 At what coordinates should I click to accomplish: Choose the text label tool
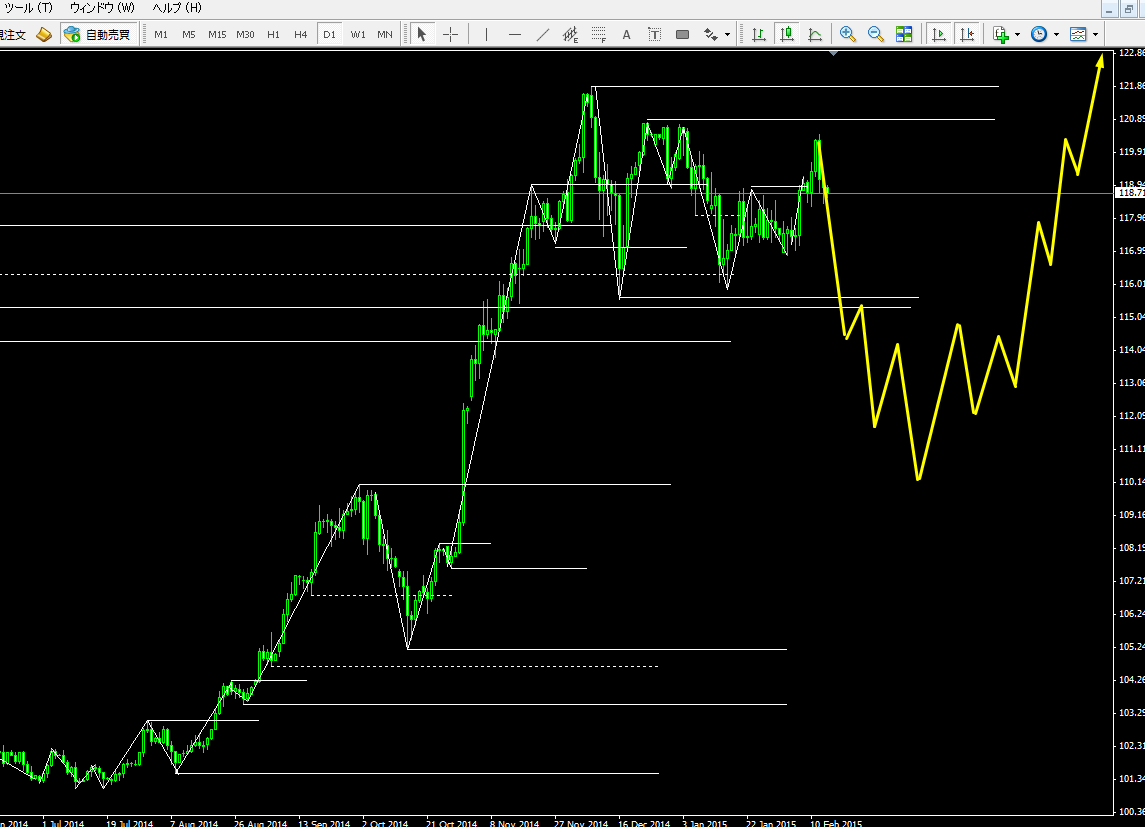[x=627, y=34]
